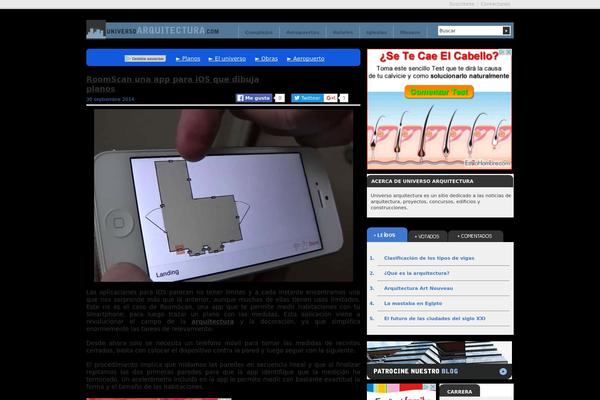This screenshot has height=400, width=600.
Task: Click the arquitectura link in article text
Action: click(x=212, y=322)
